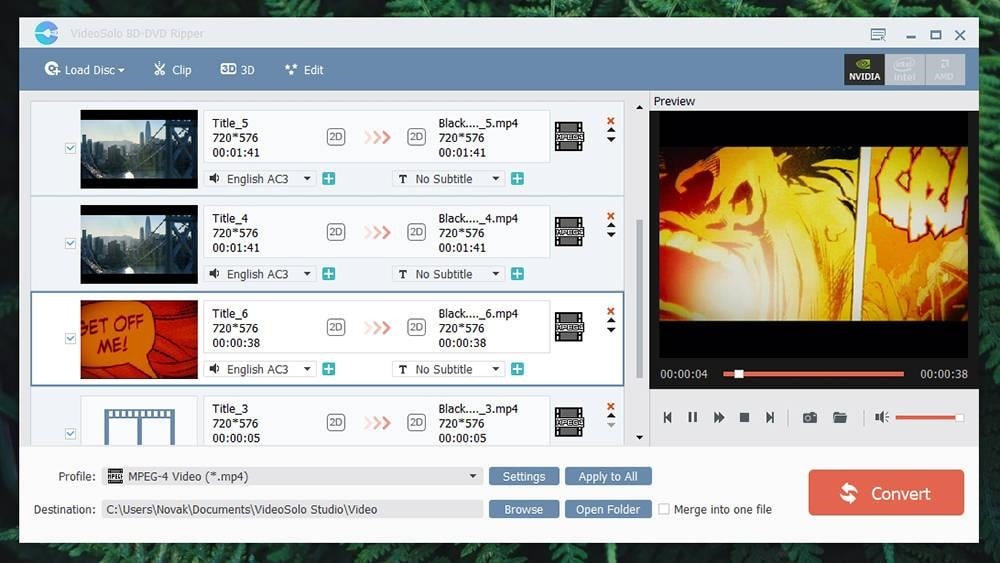Screen dimensions: 1000x563
Task: Jump to previous chapter in preview
Action: [x=667, y=417]
